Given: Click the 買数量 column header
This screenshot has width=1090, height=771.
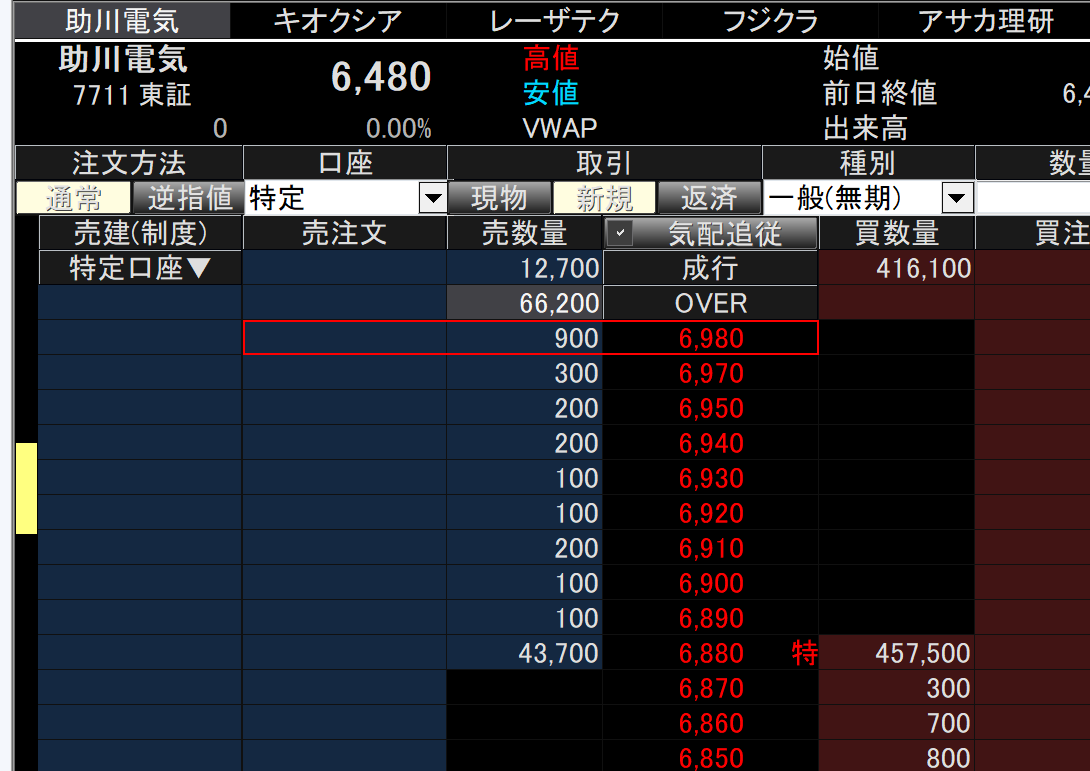Looking at the screenshot, I should tap(897, 233).
